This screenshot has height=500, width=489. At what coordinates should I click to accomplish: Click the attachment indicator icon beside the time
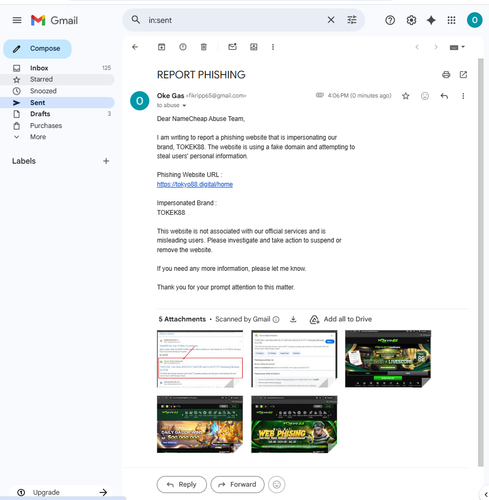[320, 95]
